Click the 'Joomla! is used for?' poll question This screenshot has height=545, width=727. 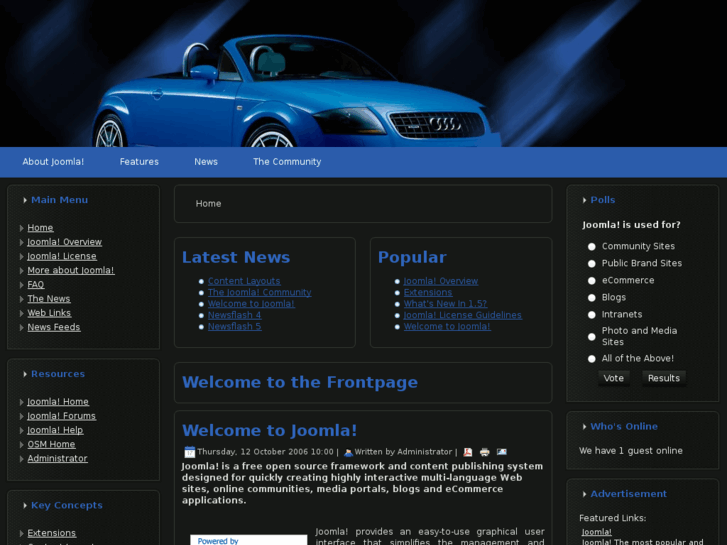point(631,225)
